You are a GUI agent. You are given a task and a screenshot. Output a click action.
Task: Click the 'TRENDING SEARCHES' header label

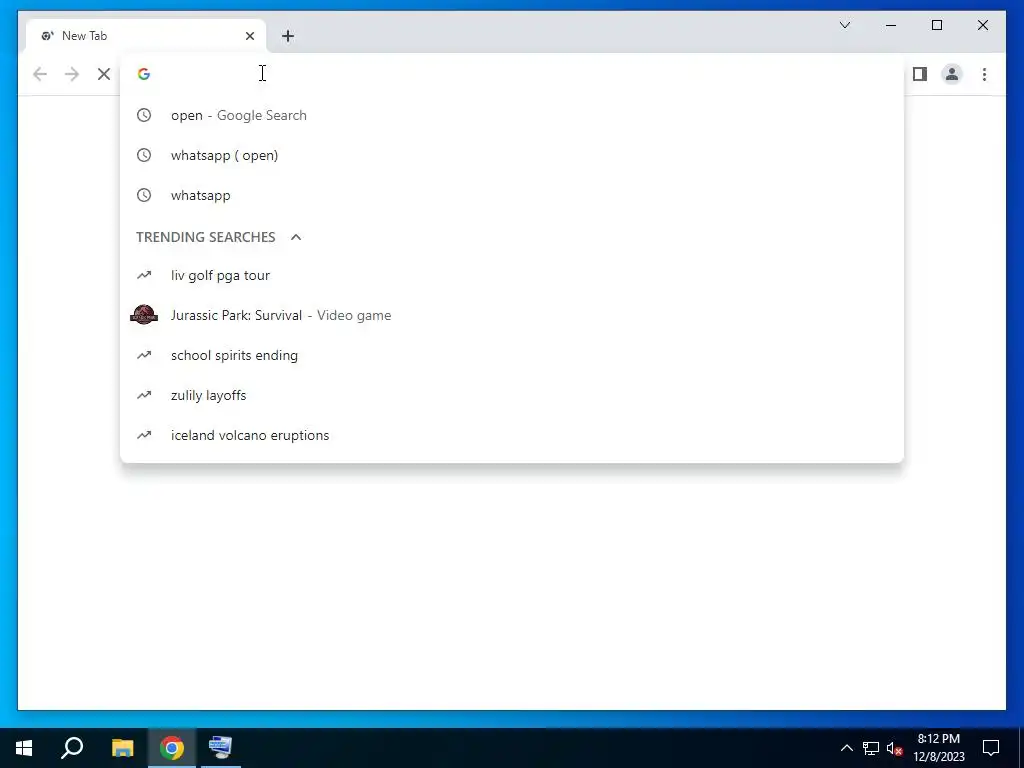tap(206, 237)
